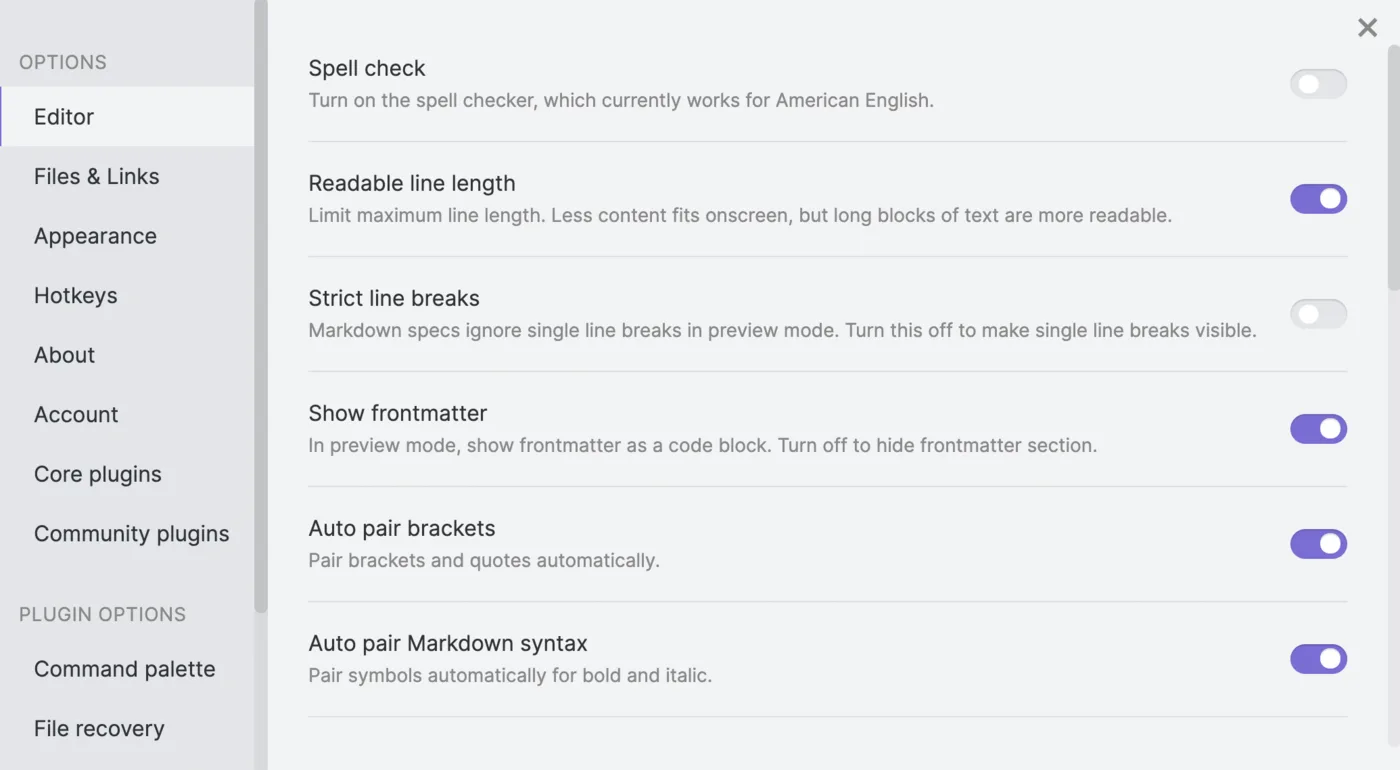Open Command palette plugin options
Image resolution: width=1400 pixels, height=770 pixels.
[124, 669]
